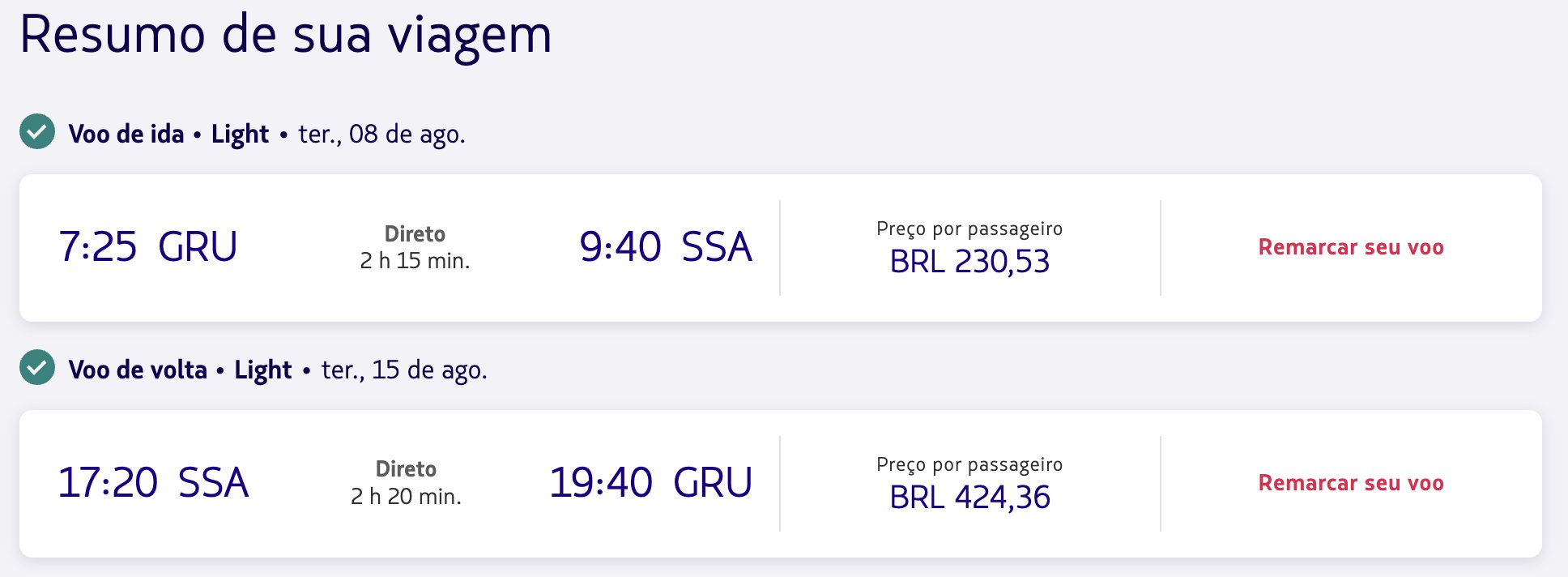Click the BRL 424,36 price
Viewport: 1568px width, 577px height.
click(969, 498)
